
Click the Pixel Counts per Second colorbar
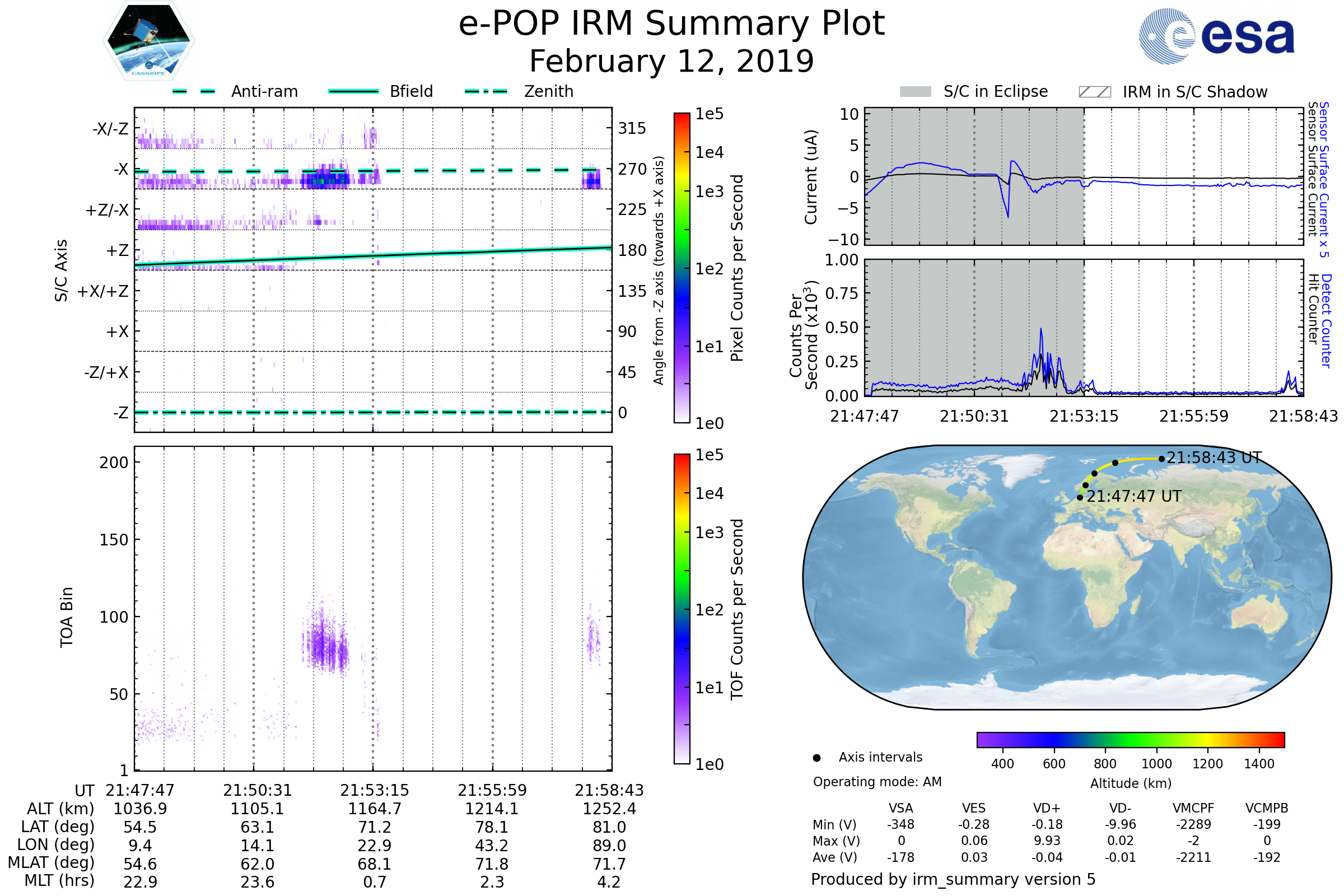[682, 268]
